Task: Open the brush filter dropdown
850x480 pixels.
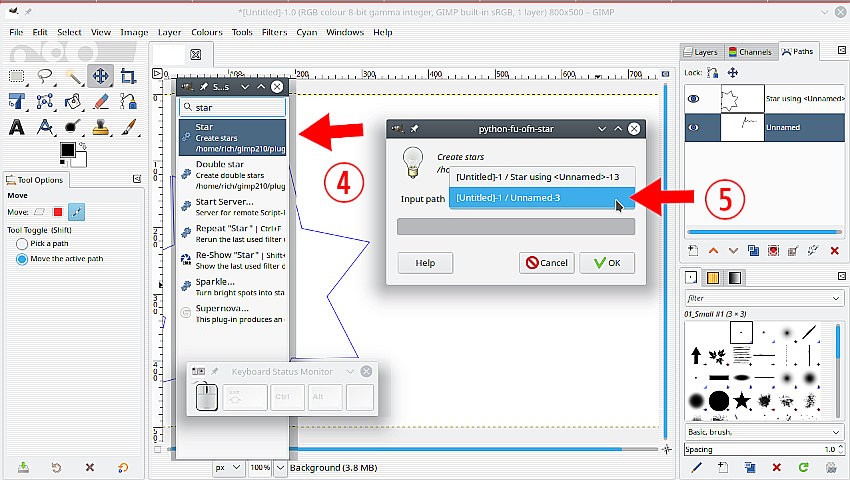Action: 835,298
